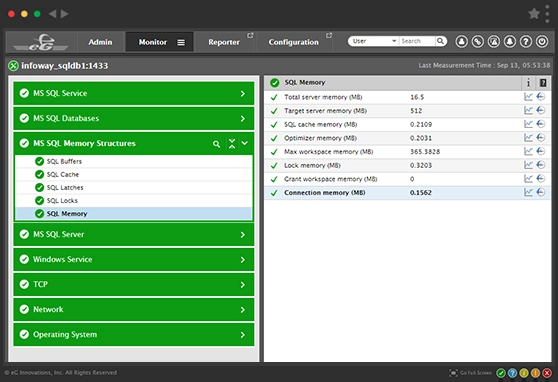
Task: Click the alarm bell icon
Action: (510, 42)
